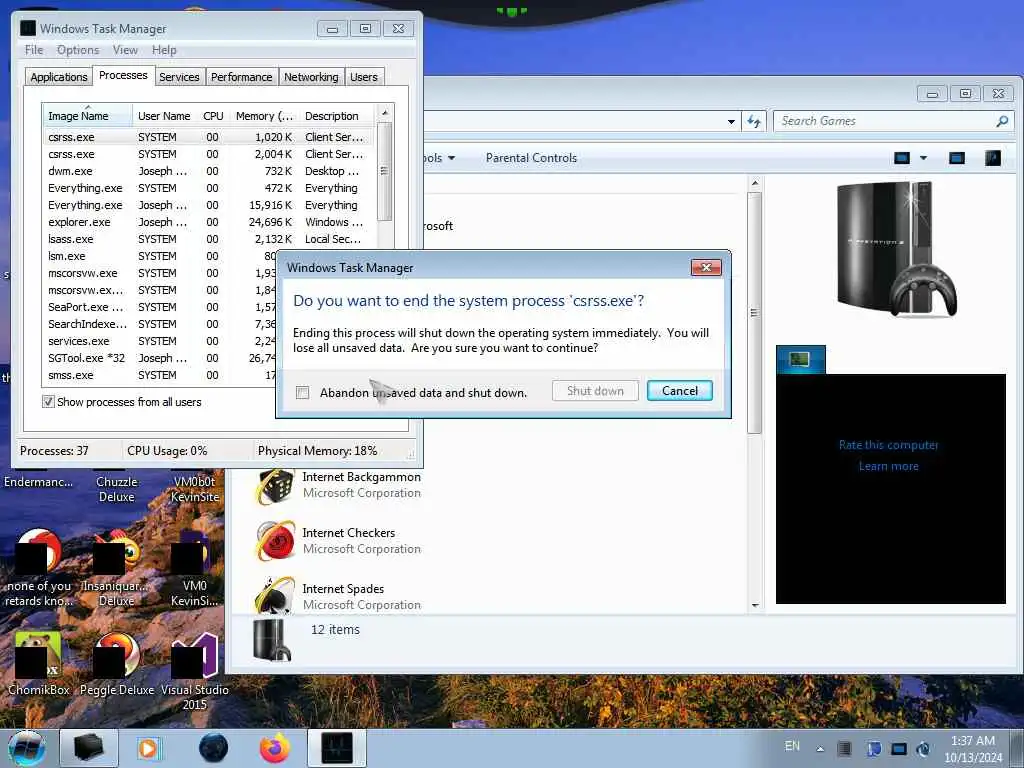Show hidden tray icons arrow
Image resolution: width=1024 pixels, height=768 pixels.
(820, 748)
